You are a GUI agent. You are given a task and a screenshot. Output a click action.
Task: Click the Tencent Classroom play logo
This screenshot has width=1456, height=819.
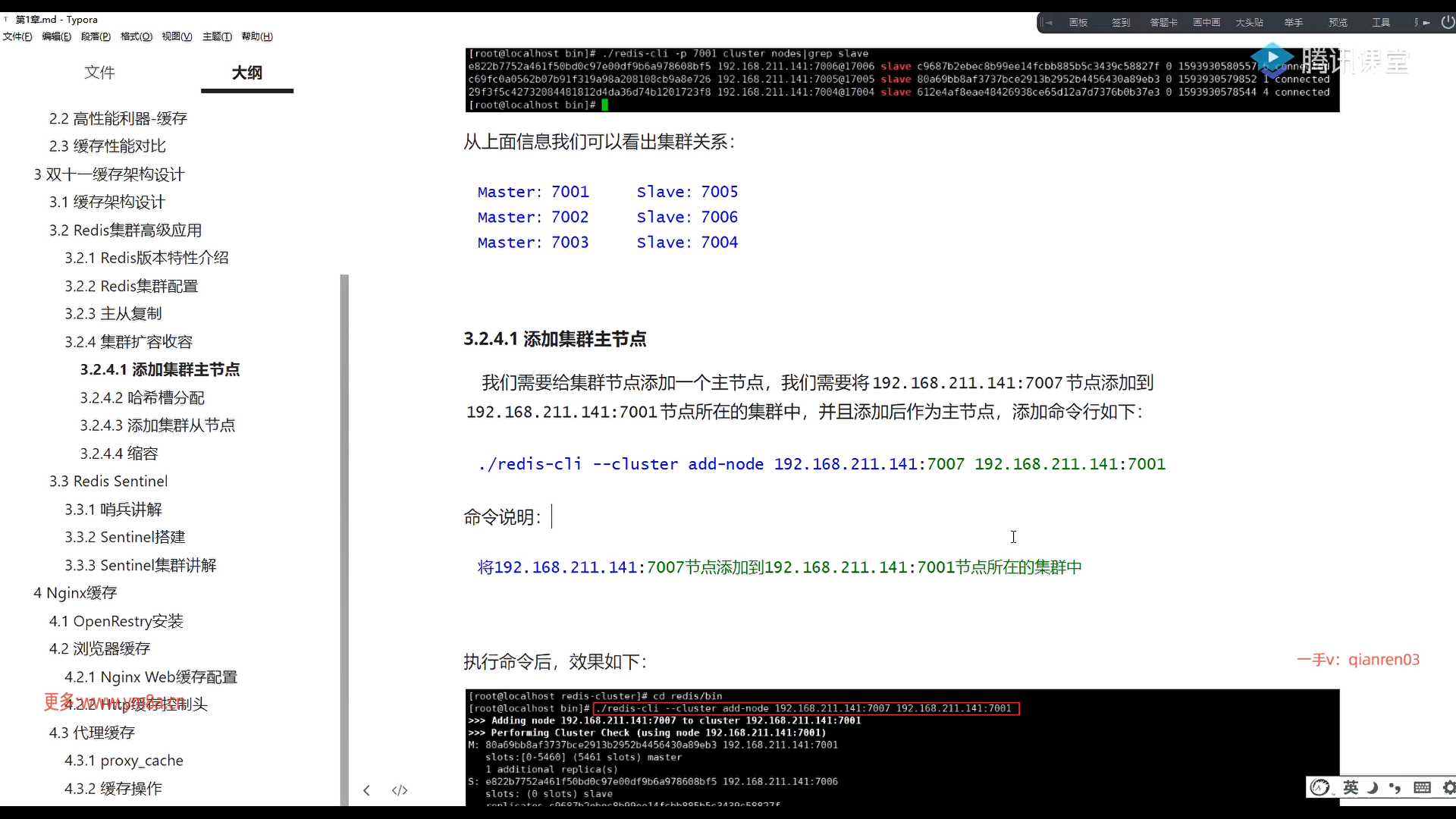[1272, 58]
